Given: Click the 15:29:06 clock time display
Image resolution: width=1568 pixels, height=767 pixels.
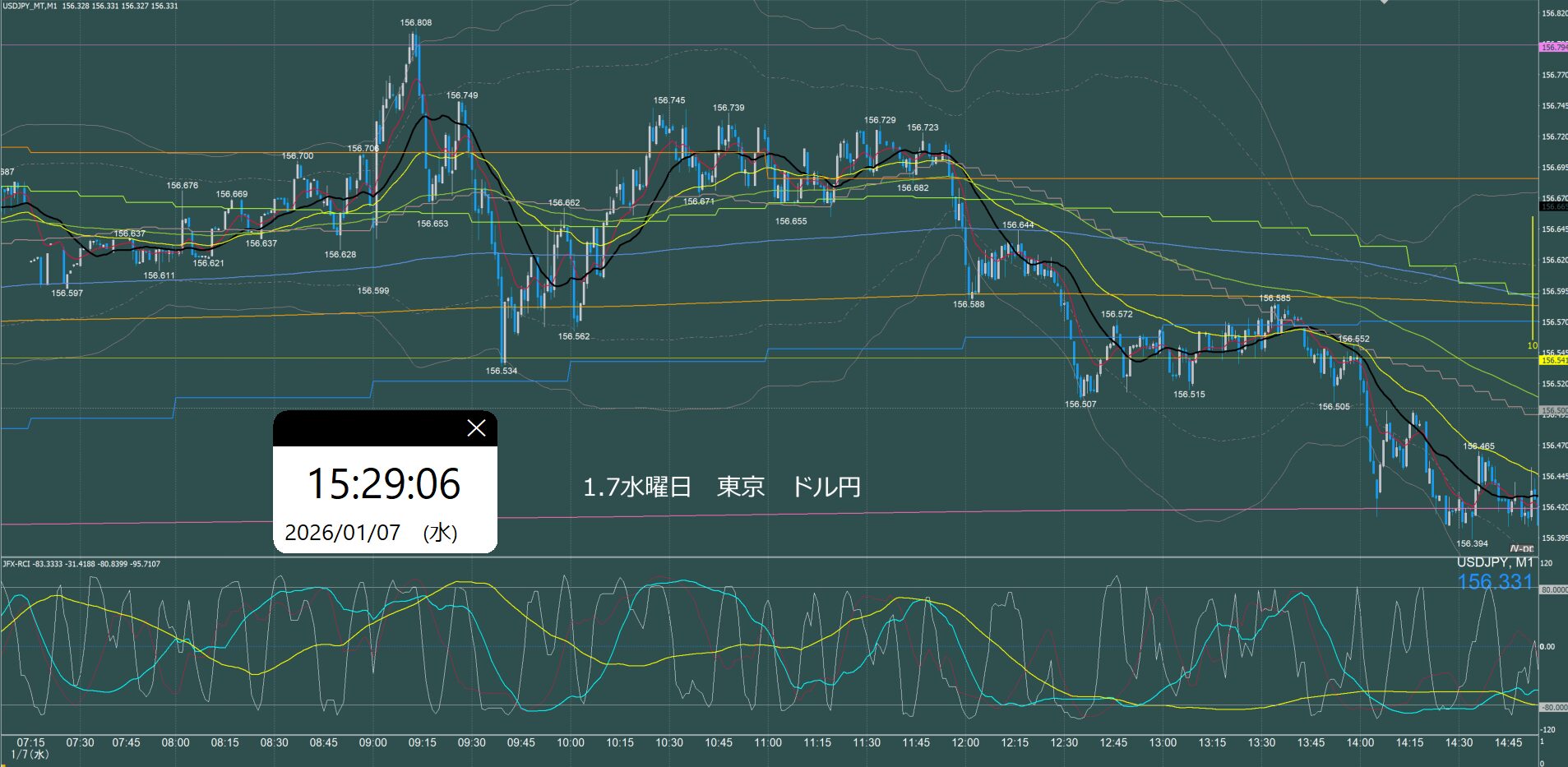Looking at the screenshot, I should click(x=384, y=484).
